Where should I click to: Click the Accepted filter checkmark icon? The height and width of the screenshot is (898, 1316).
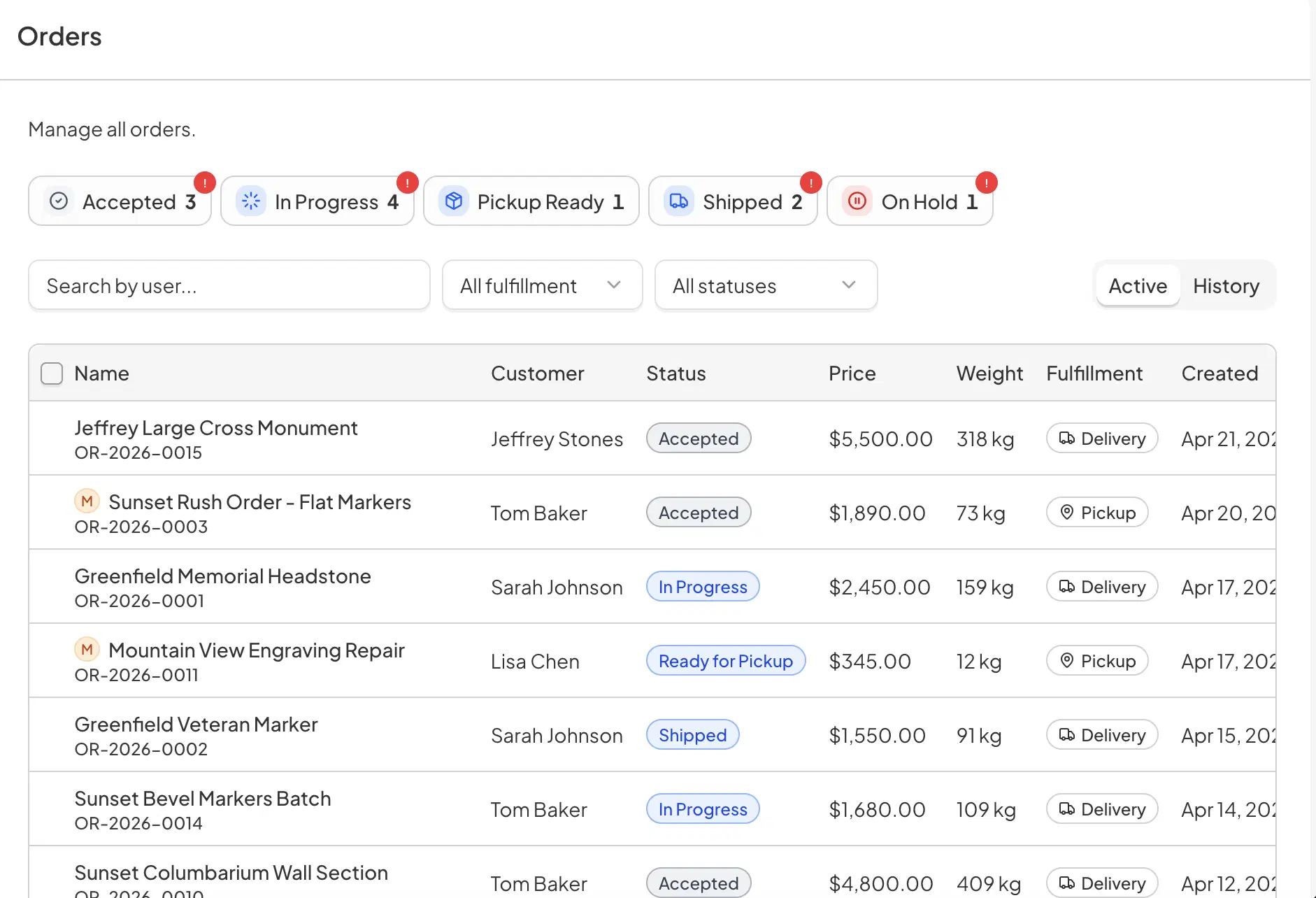[59, 201]
